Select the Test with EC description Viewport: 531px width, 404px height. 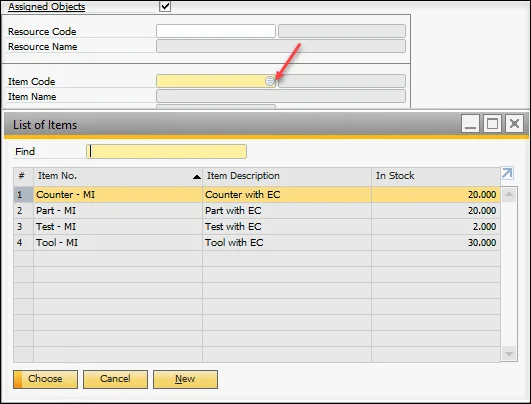pyautogui.click(x=233, y=227)
